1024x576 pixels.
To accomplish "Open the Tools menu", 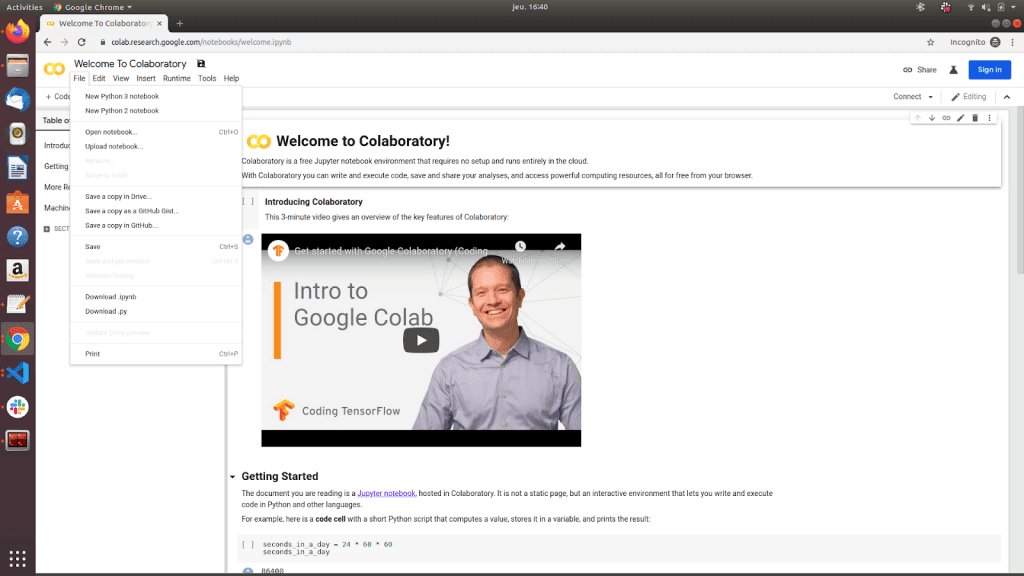I will 207,78.
